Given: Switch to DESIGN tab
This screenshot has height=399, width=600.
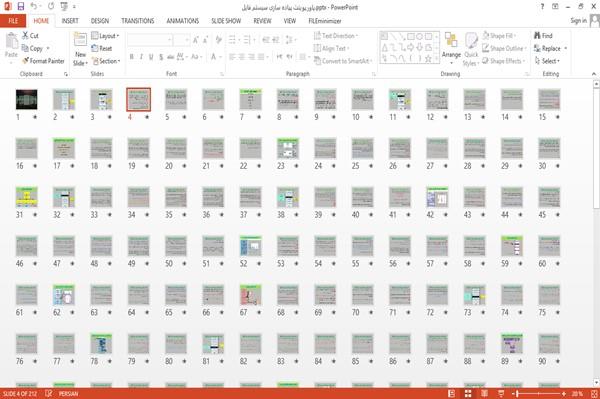Looking at the screenshot, I should coord(100,21).
